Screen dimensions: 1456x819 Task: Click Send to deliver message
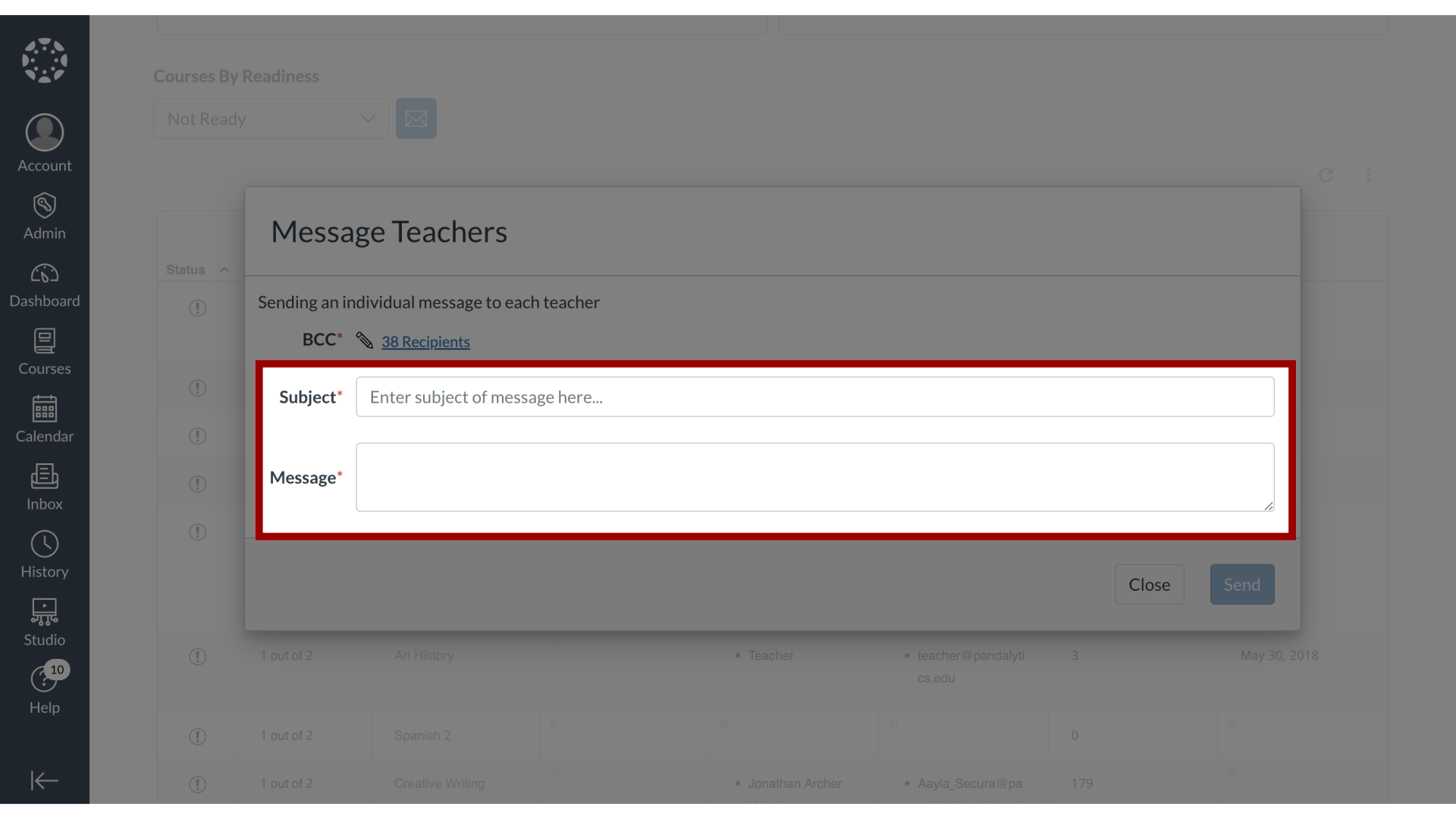pos(1242,584)
